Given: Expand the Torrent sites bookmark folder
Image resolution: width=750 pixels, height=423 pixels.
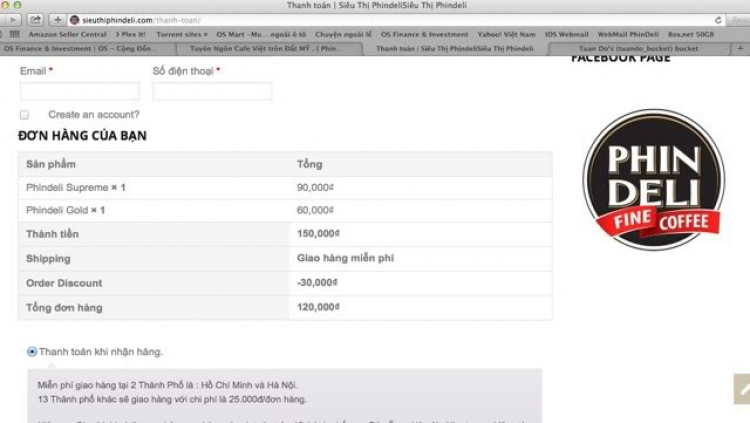Looking at the screenshot, I should pos(182,34).
